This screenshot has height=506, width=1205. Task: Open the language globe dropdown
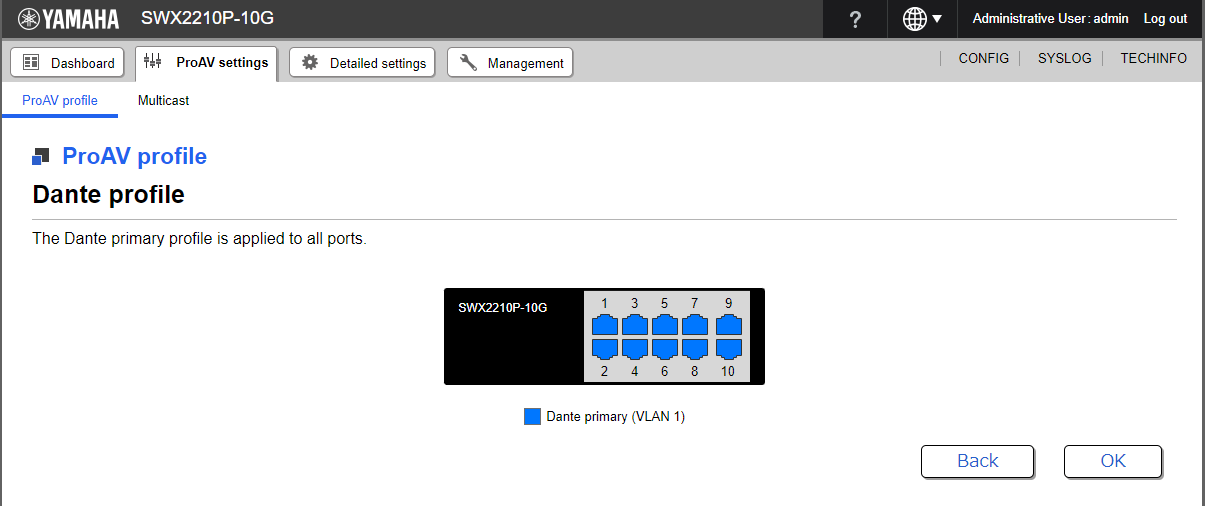[x=922, y=19]
